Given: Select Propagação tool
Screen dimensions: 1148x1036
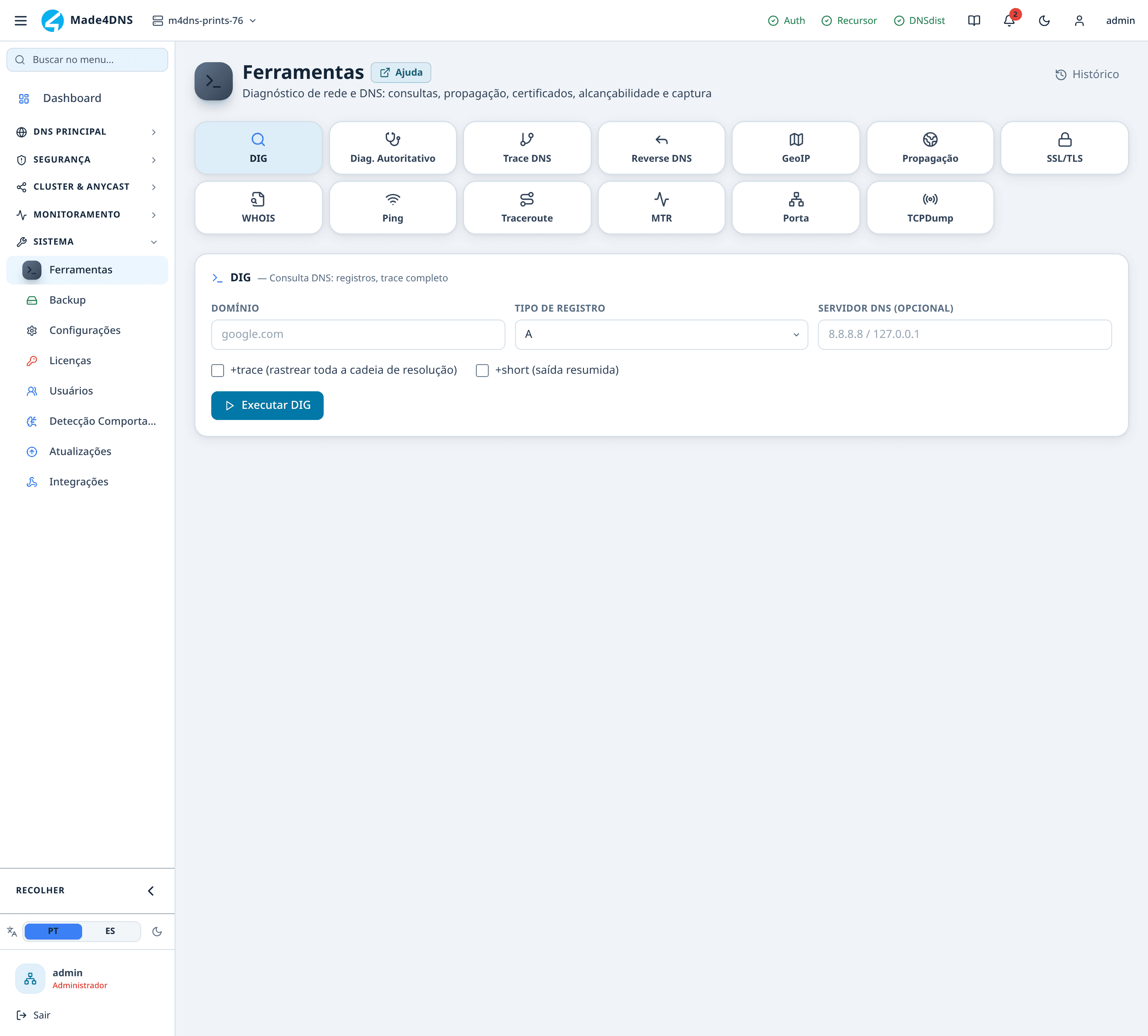Looking at the screenshot, I should click(930, 147).
